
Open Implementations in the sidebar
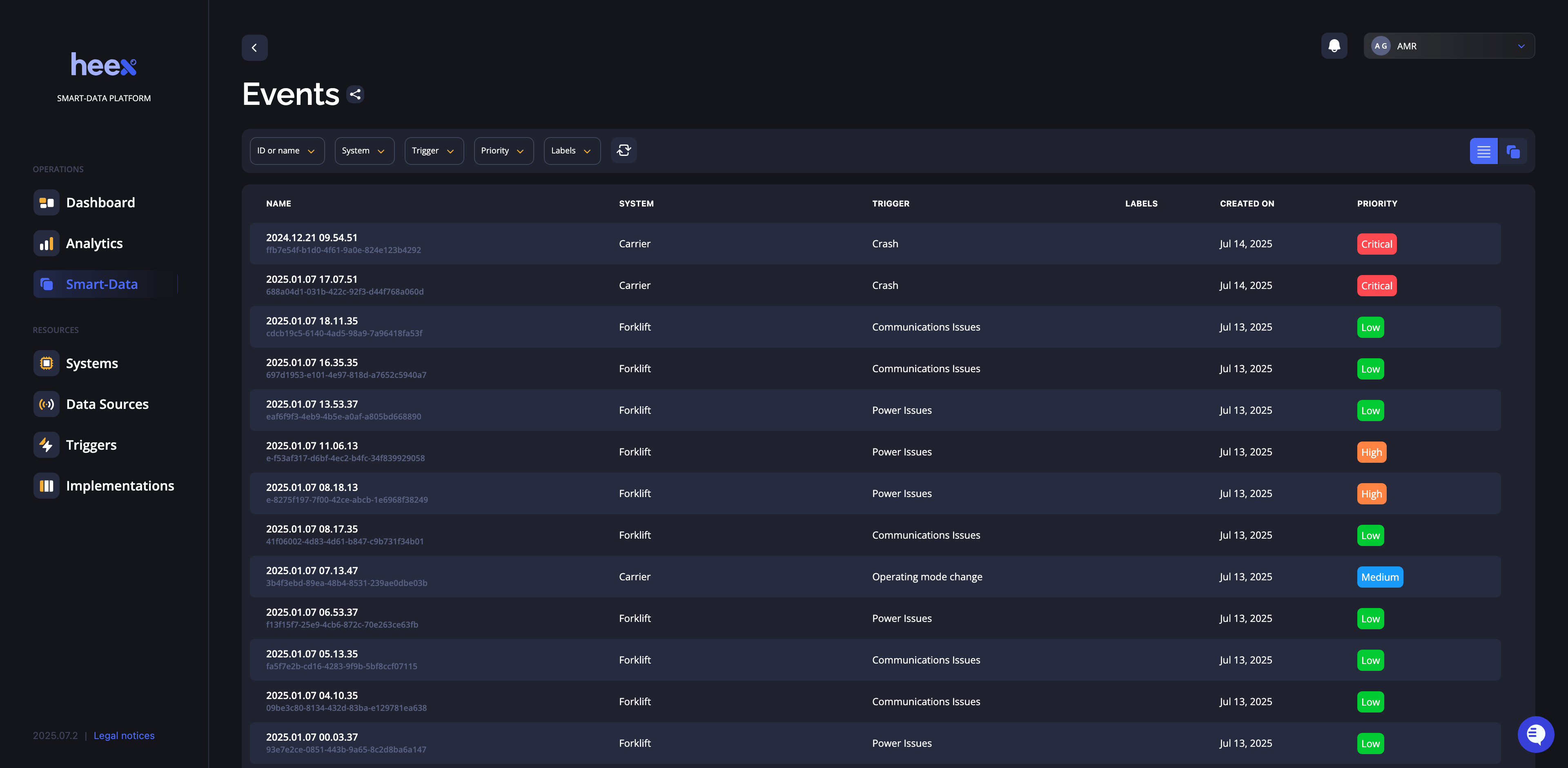tap(120, 486)
